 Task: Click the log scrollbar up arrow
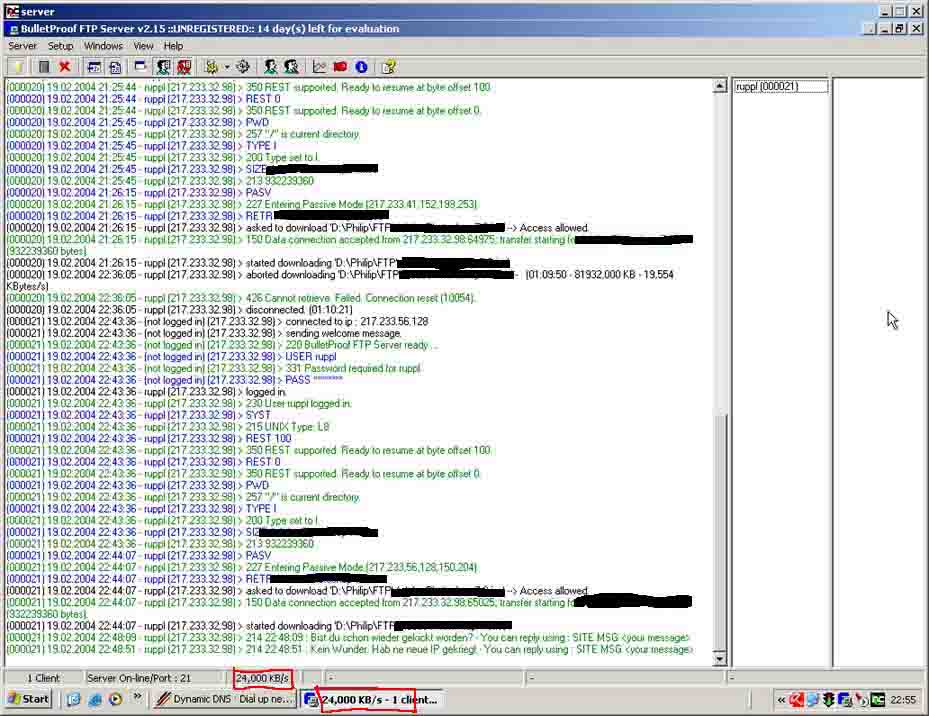(720, 86)
